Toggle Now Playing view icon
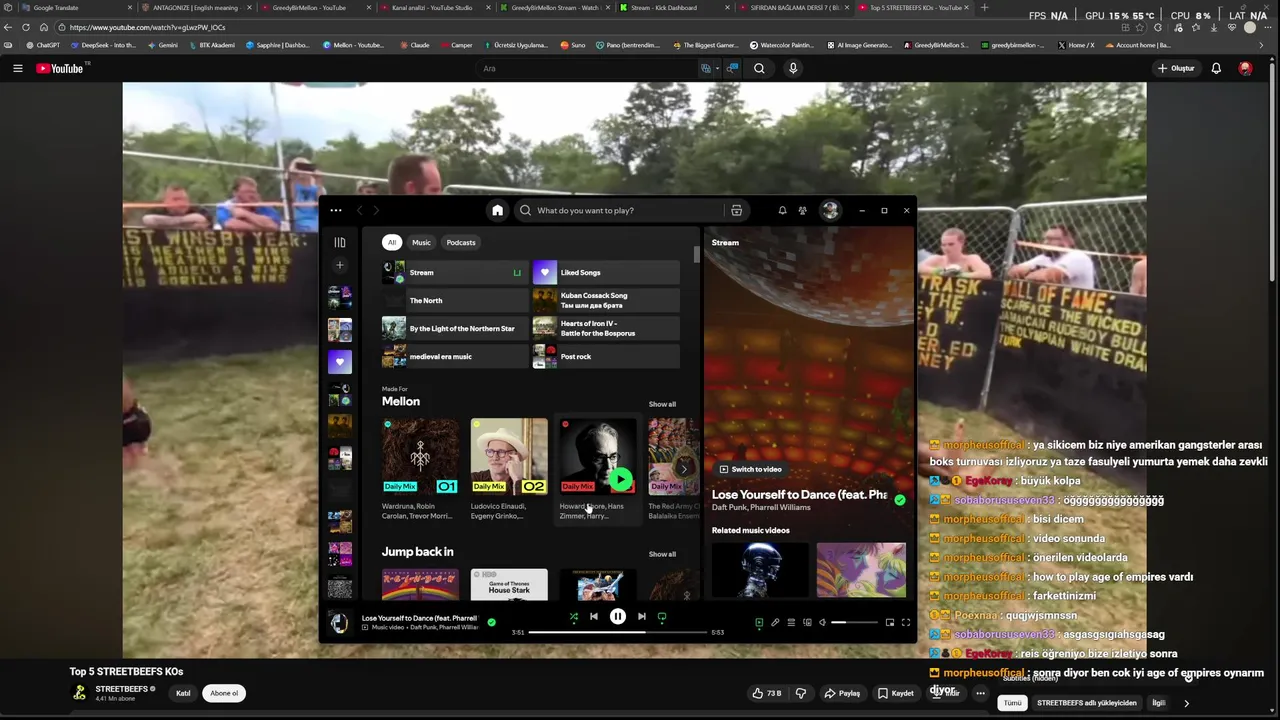 point(759,622)
